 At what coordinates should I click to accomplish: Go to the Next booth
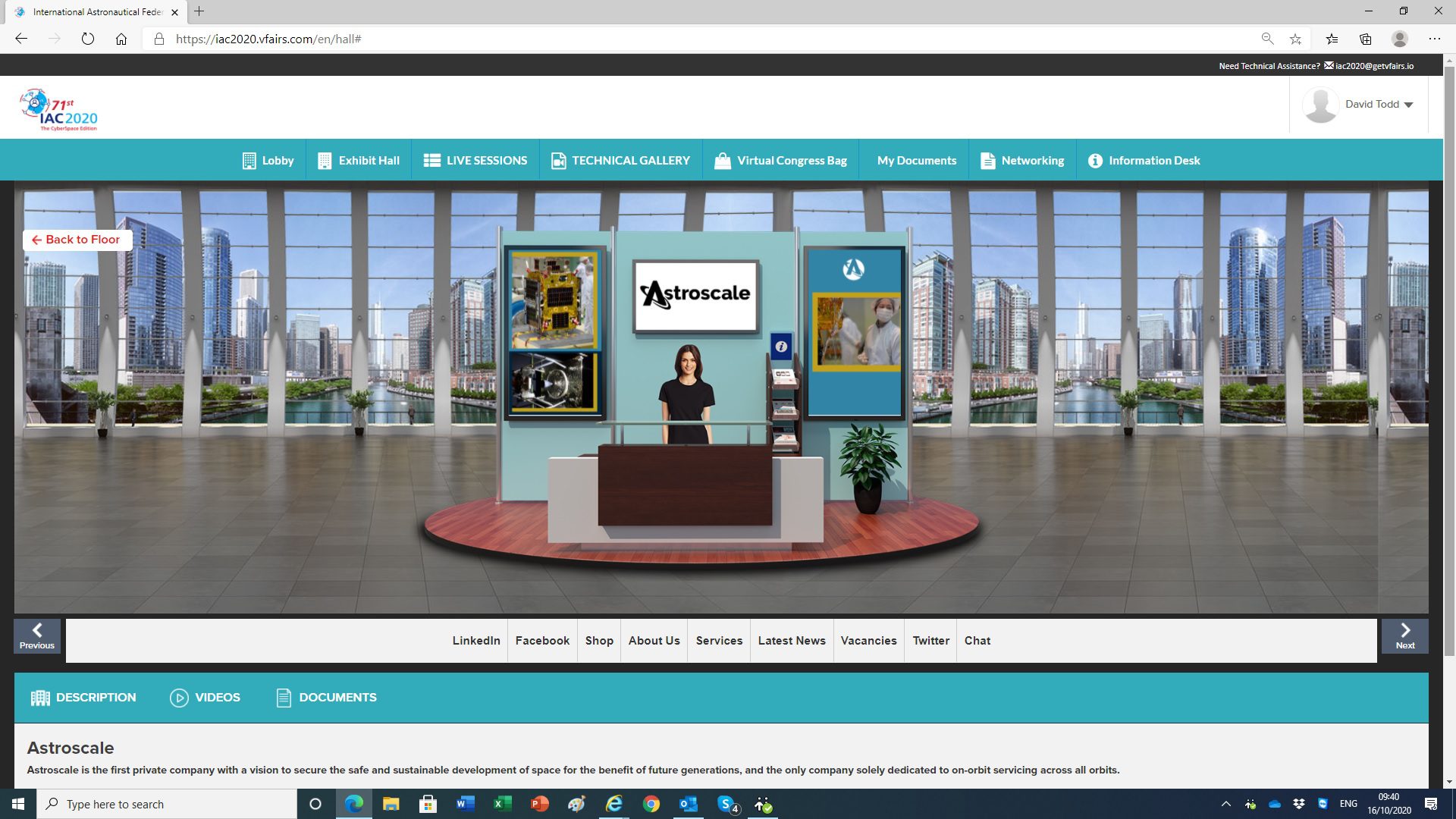point(1404,636)
